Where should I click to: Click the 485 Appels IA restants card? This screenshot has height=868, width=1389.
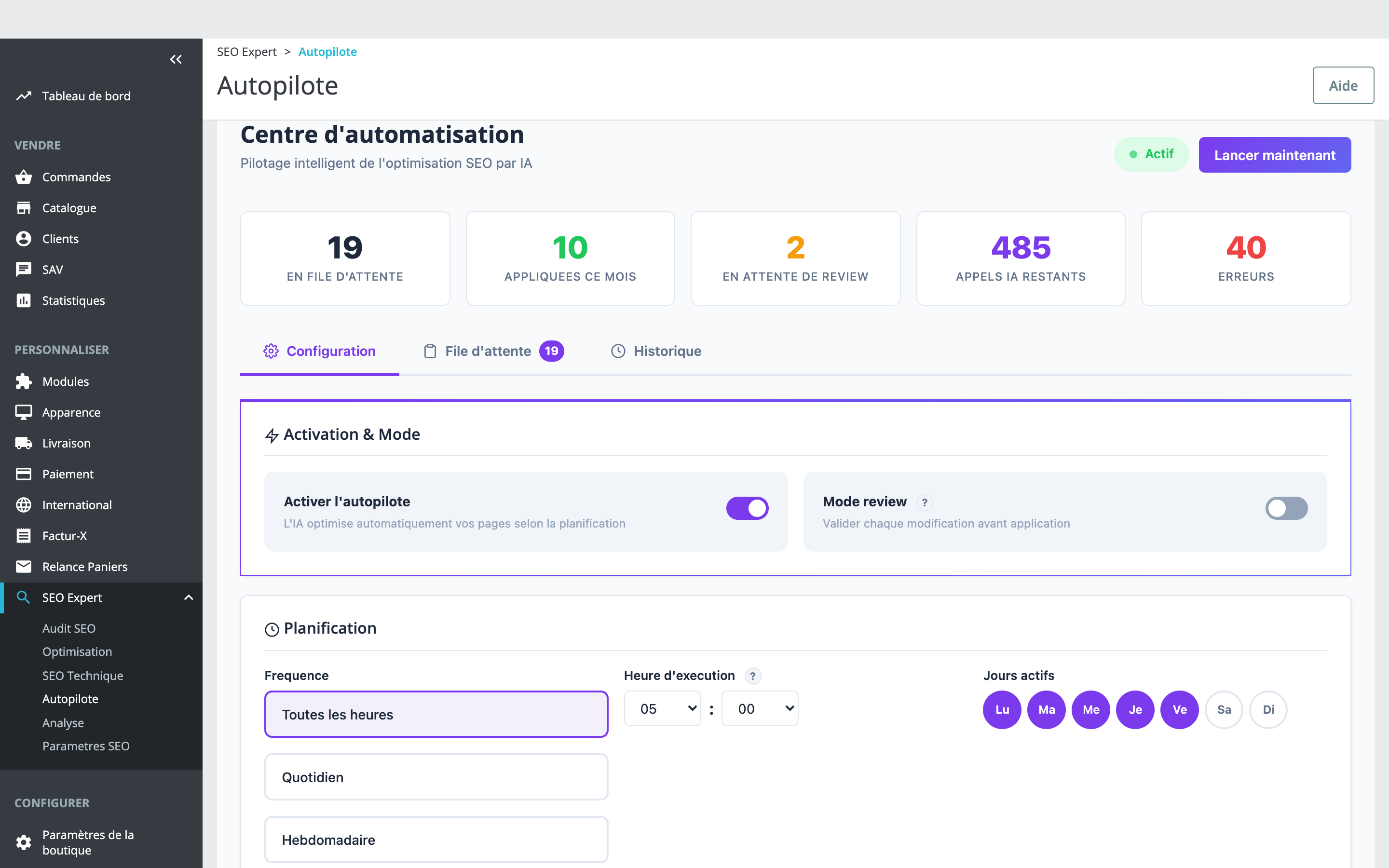click(1021, 258)
